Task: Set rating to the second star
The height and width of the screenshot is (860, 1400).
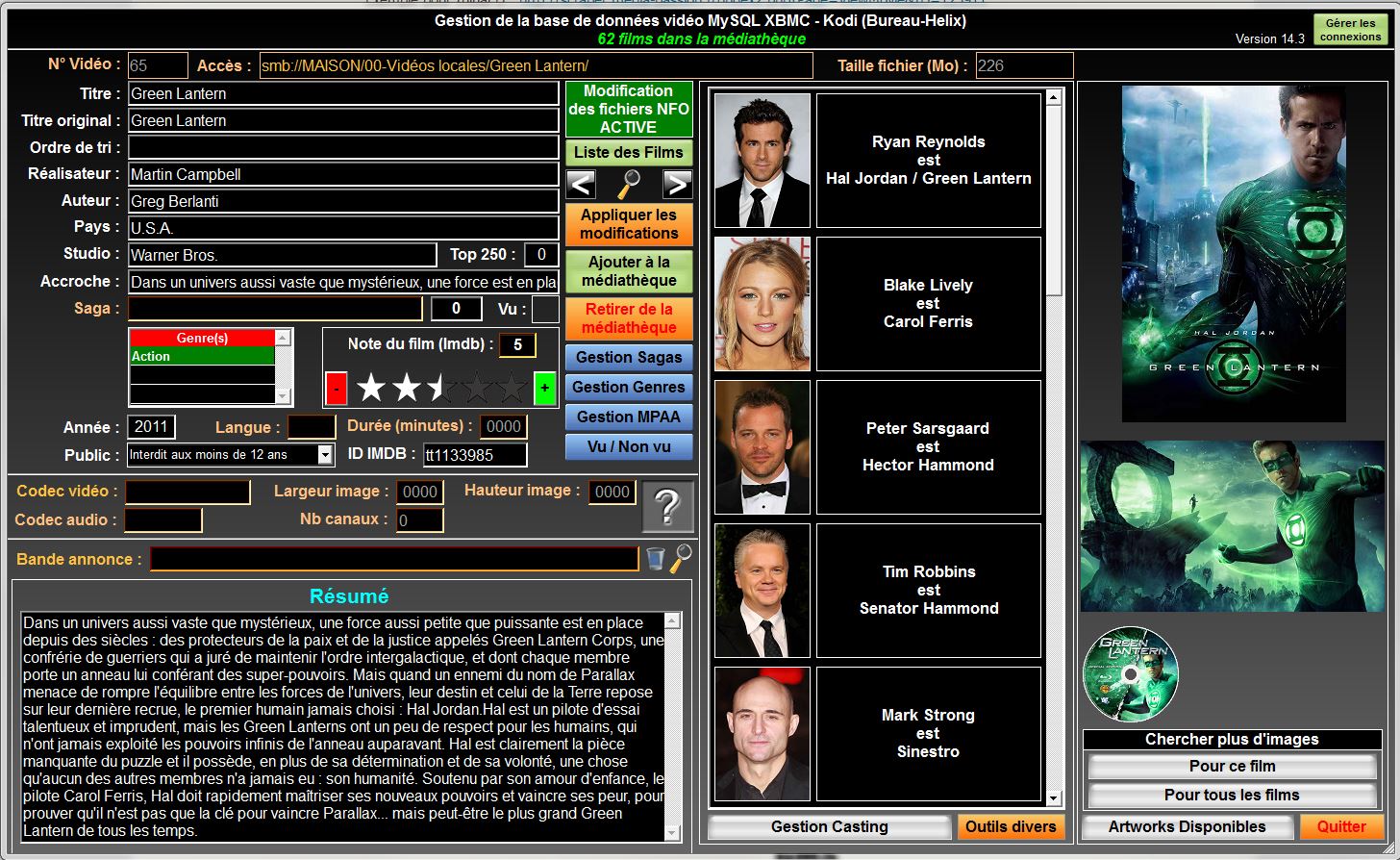Action: [x=407, y=389]
